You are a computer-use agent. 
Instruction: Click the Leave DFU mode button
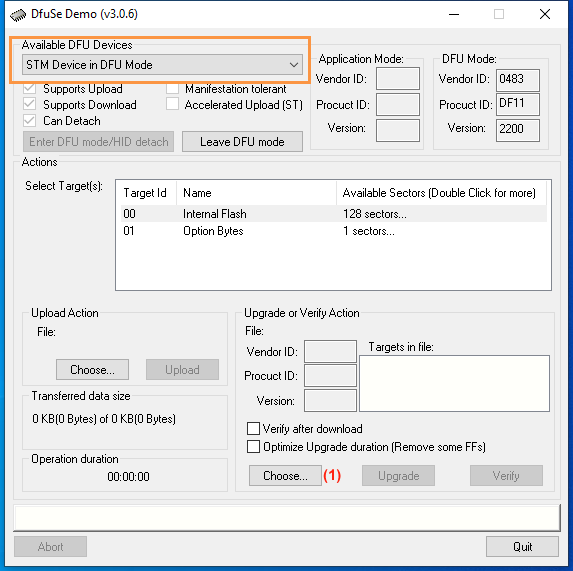(x=242, y=141)
